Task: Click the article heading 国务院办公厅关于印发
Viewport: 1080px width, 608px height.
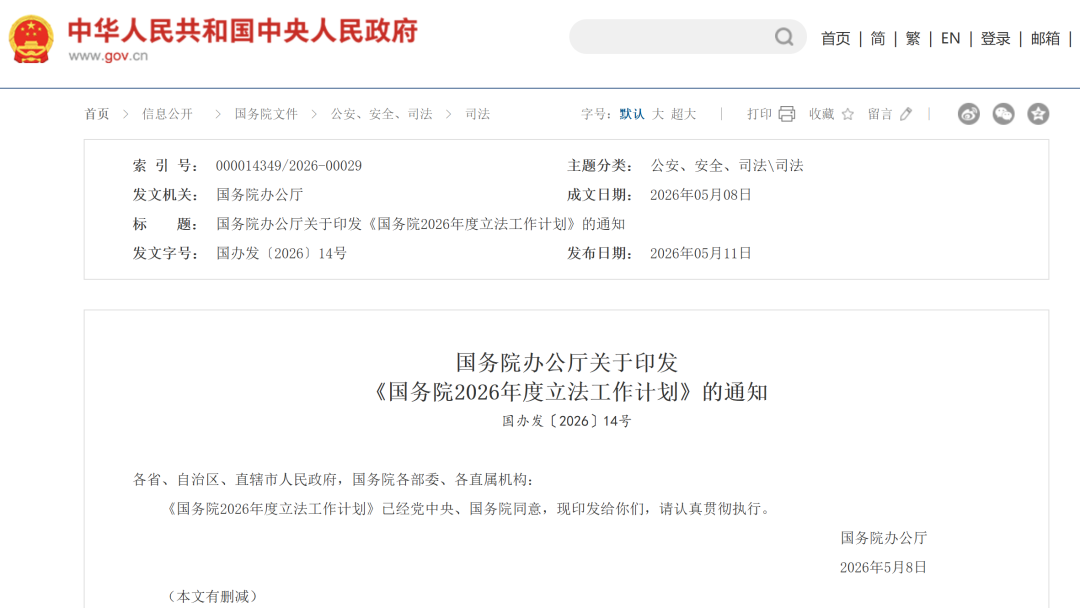Action: pyautogui.click(x=567, y=362)
